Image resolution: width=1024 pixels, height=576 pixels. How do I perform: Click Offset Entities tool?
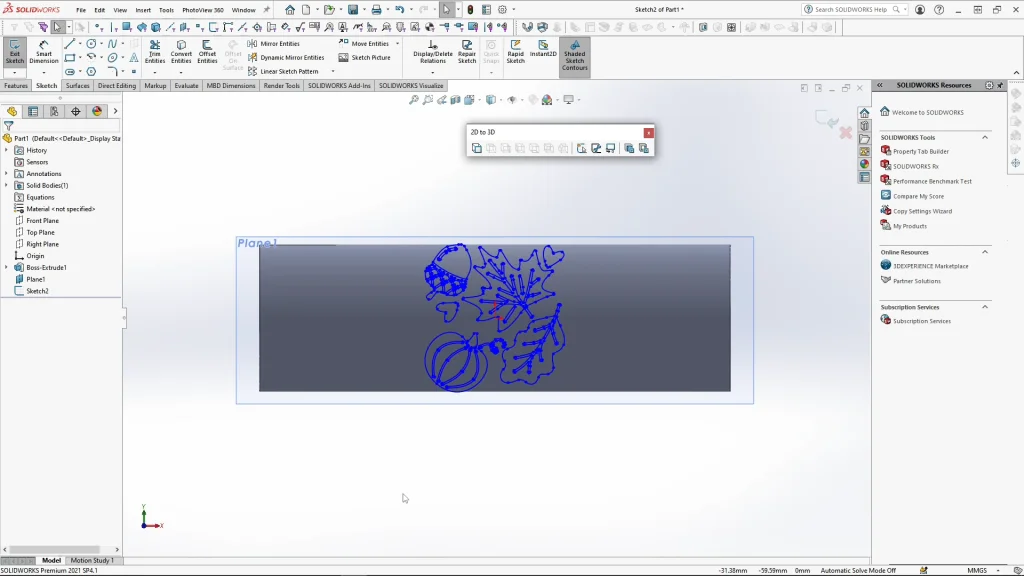tap(207, 52)
